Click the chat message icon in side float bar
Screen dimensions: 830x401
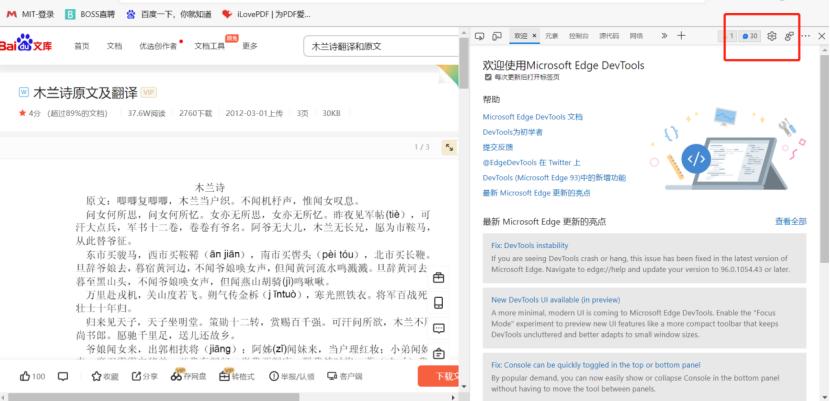(x=438, y=329)
